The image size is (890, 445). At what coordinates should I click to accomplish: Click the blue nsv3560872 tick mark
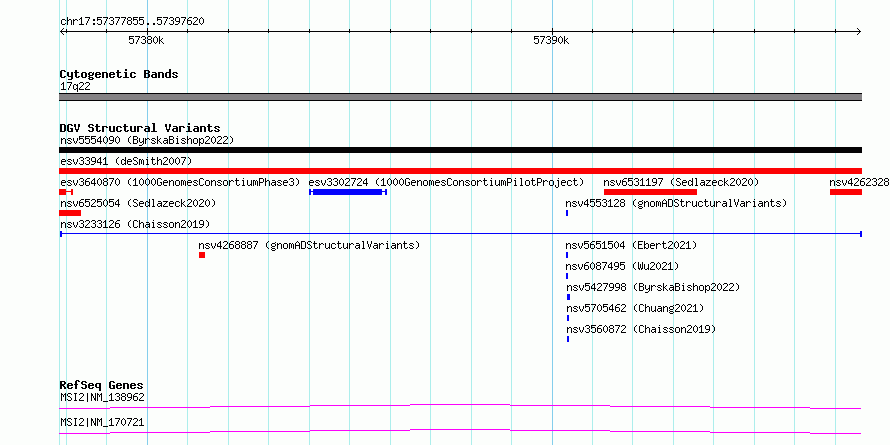tap(568, 339)
